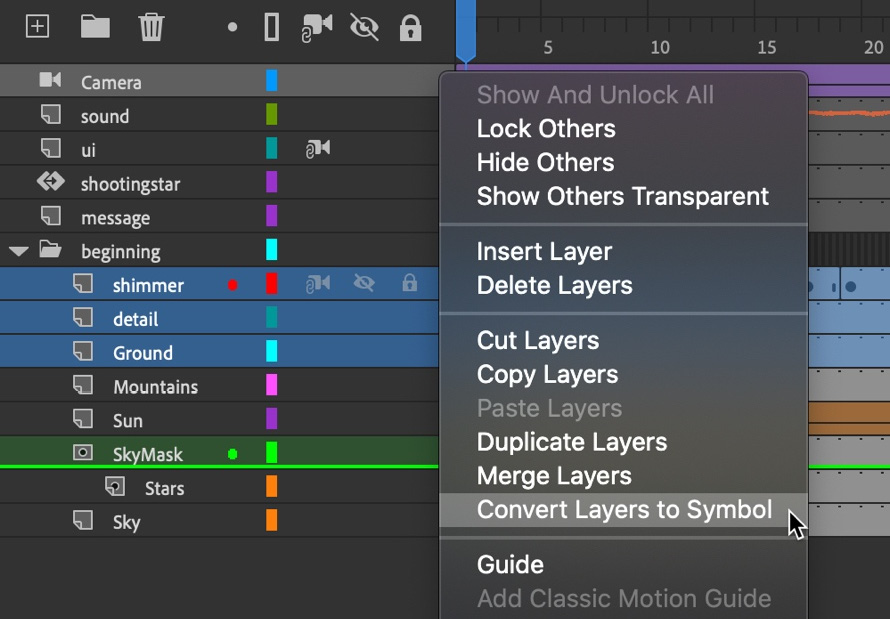The height and width of the screenshot is (619, 890).
Task: Collapse the beginning folder
Action: coord(19,251)
